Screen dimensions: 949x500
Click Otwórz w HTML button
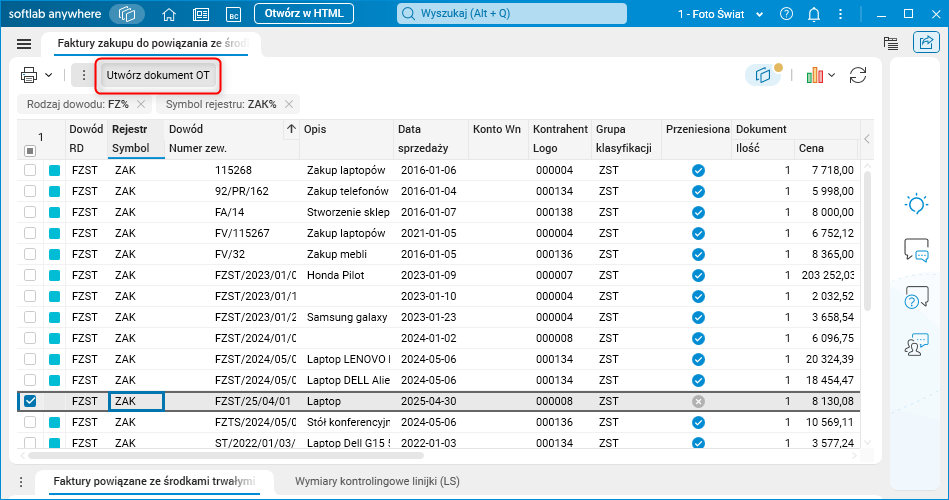click(304, 13)
